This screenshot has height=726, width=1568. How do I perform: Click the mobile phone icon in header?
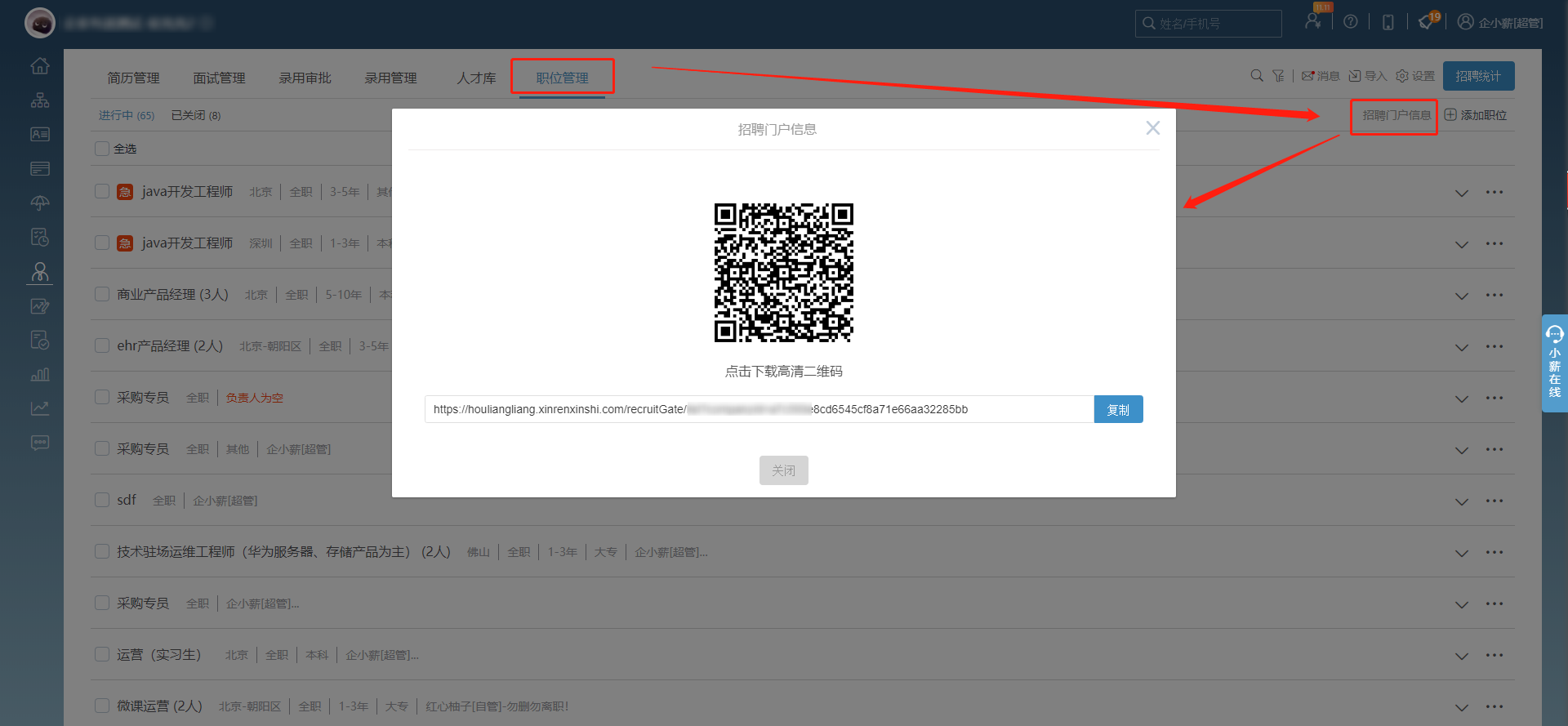pos(1388,22)
